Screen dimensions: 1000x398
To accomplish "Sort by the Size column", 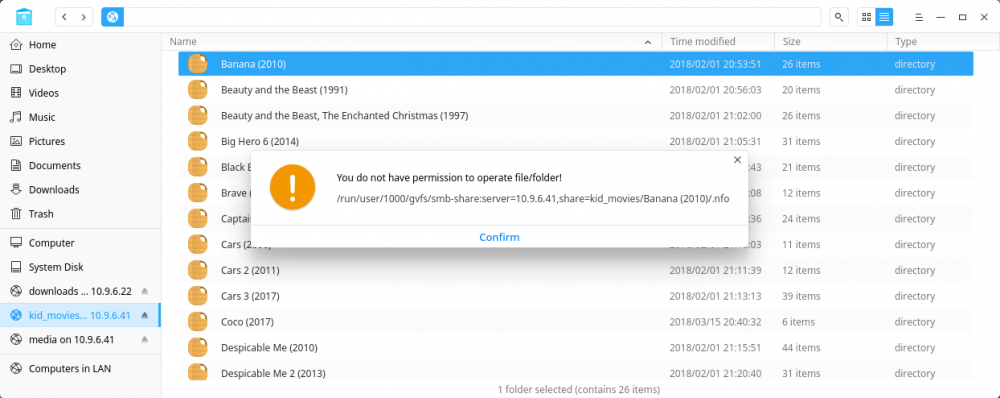I will pos(831,41).
